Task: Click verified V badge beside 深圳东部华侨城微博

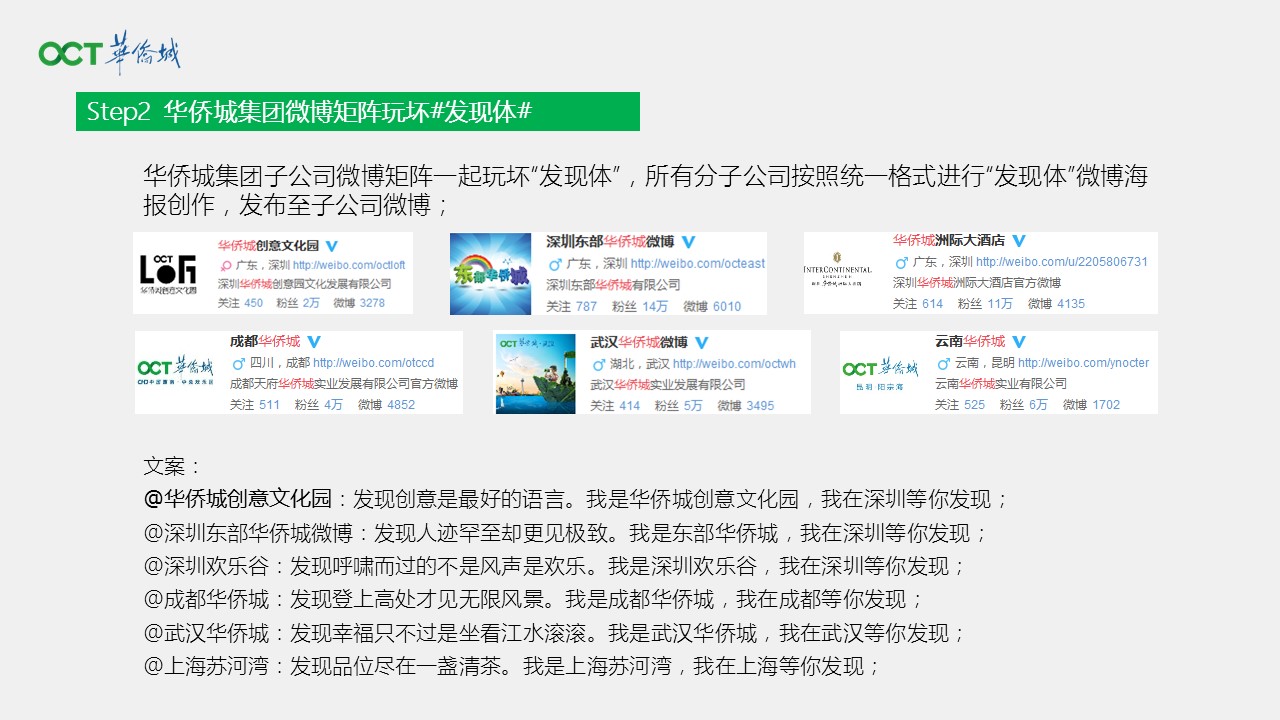Action: point(688,242)
